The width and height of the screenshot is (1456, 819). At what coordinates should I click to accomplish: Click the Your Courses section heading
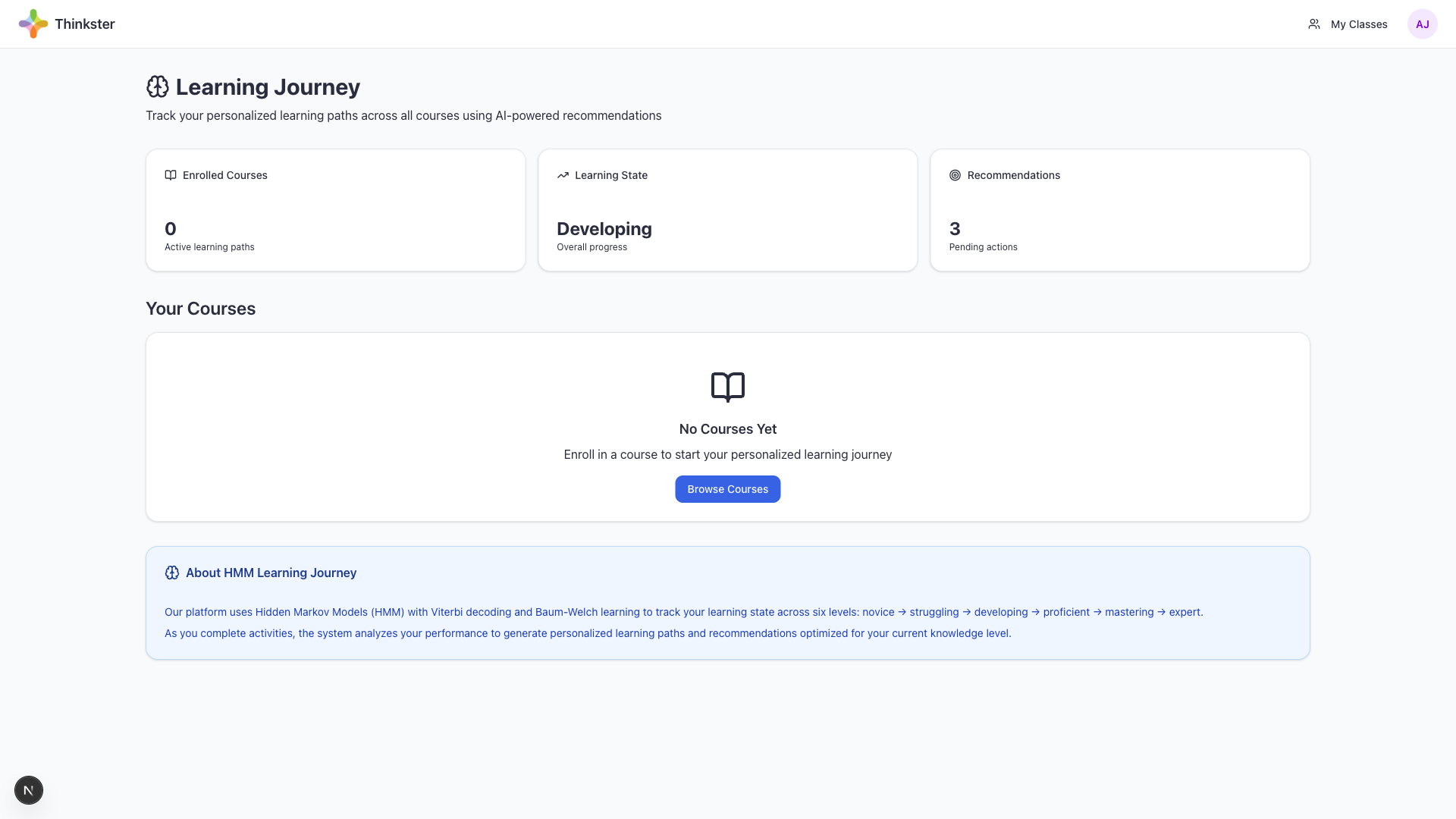point(200,309)
